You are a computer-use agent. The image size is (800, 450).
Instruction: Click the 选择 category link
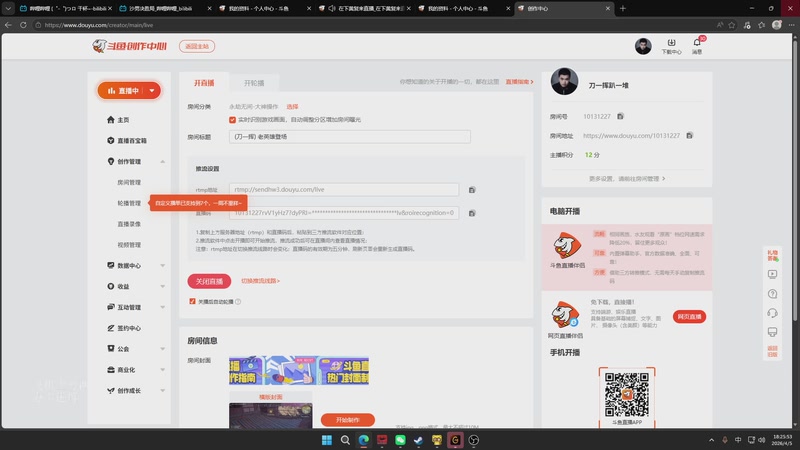[x=292, y=107]
